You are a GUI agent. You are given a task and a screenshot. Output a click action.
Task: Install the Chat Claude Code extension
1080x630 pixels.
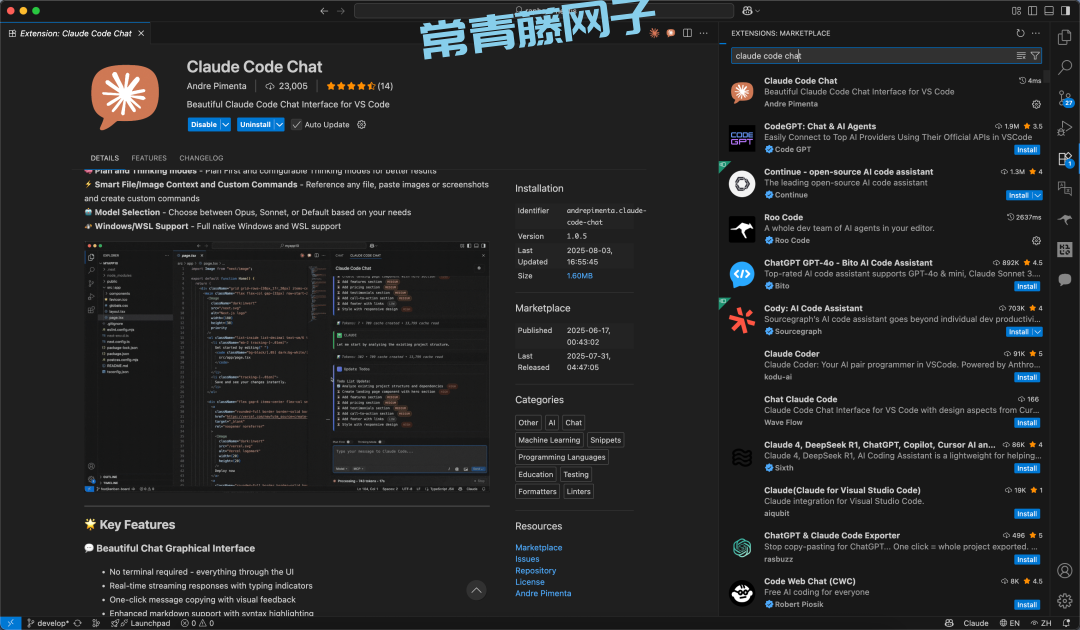1027,423
